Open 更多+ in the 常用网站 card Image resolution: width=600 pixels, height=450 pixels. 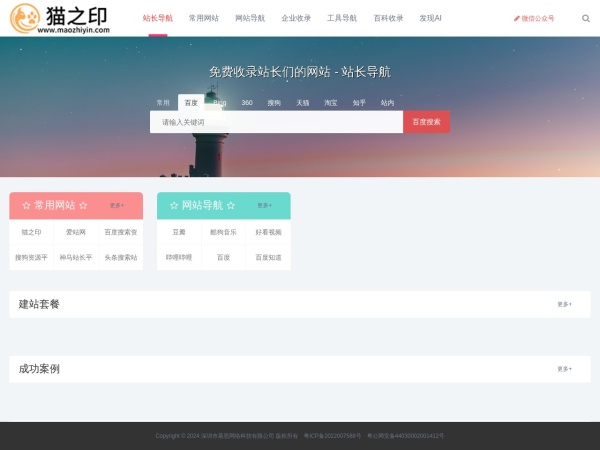[117, 205]
